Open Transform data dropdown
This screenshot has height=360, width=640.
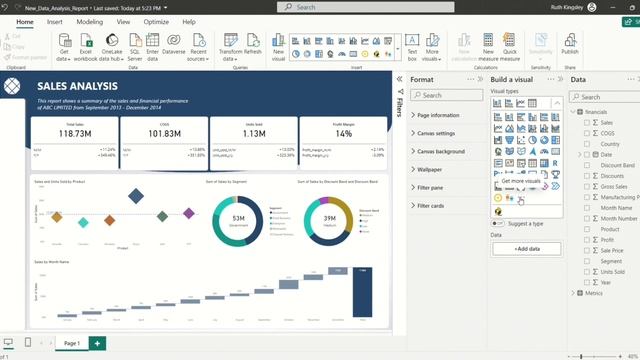coord(231,47)
